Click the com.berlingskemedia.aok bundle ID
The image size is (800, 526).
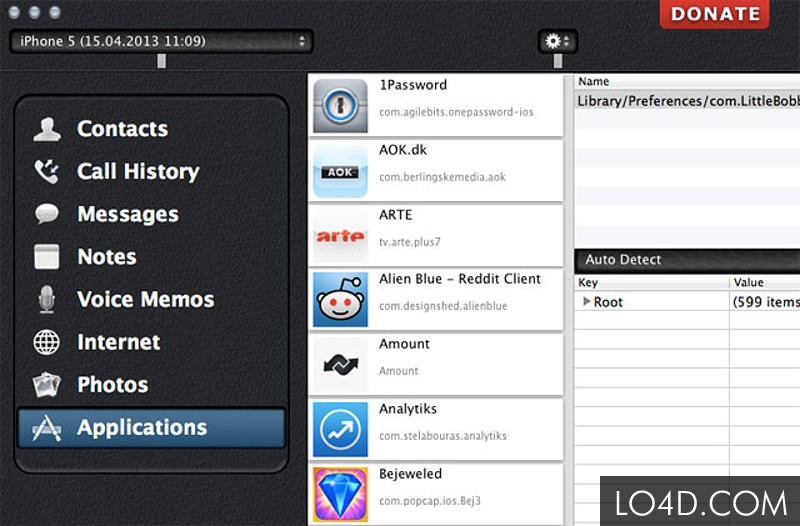[x=442, y=177]
